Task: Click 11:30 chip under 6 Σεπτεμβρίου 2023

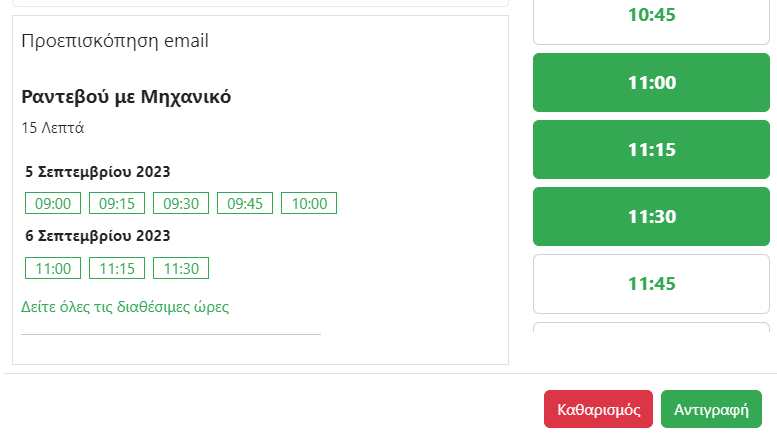Action: (181, 268)
